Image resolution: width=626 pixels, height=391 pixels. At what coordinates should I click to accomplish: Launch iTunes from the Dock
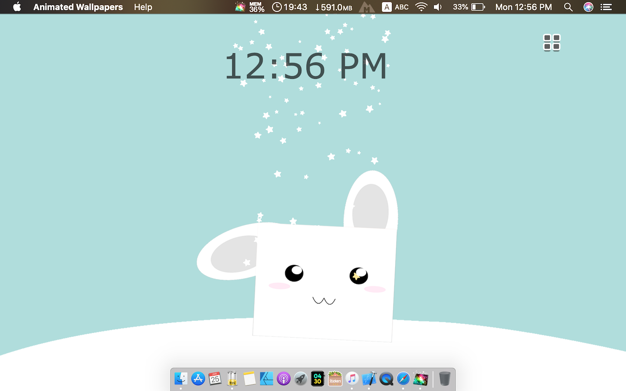point(352,378)
